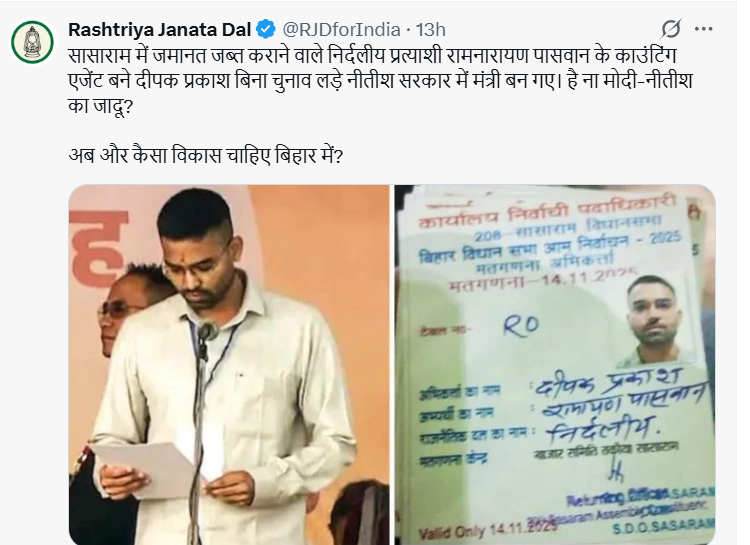Click the portrait photo on the ID card
Screen dimensions: 750x545
654,320
